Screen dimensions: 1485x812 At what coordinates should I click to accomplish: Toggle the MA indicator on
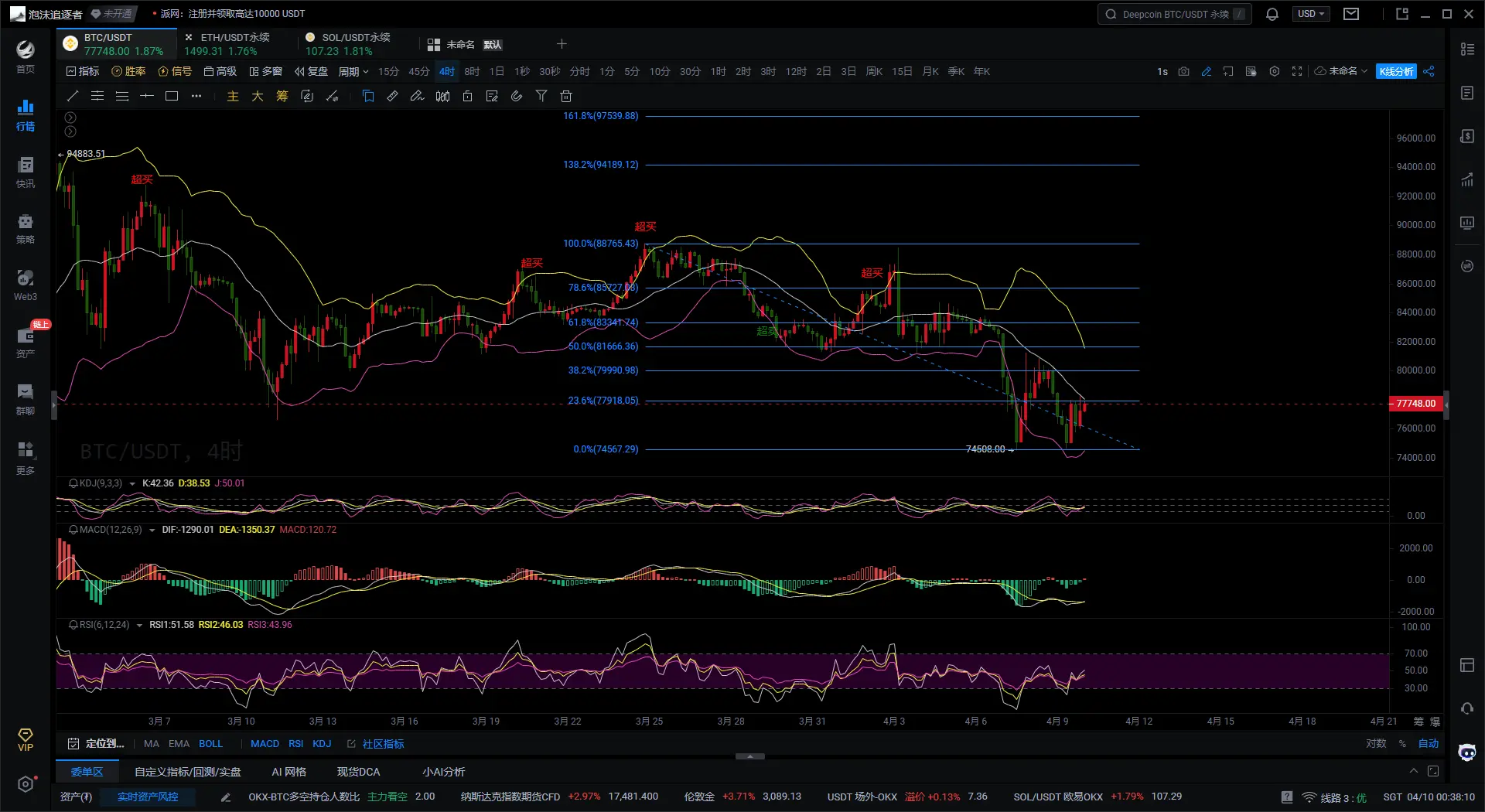click(151, 743)
